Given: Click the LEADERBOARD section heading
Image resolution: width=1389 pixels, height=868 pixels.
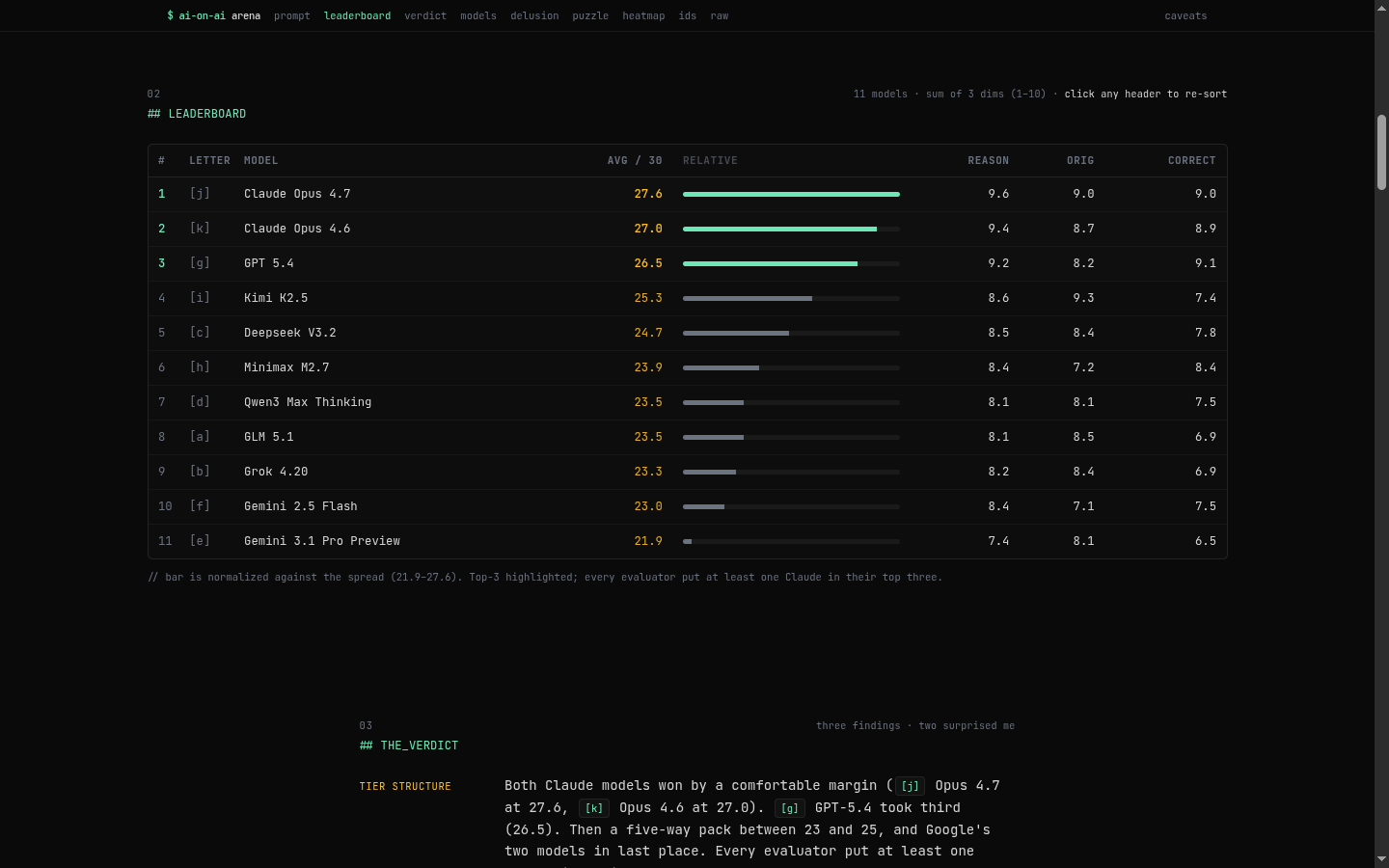Looking at the screenshot, I should [197, 114].
